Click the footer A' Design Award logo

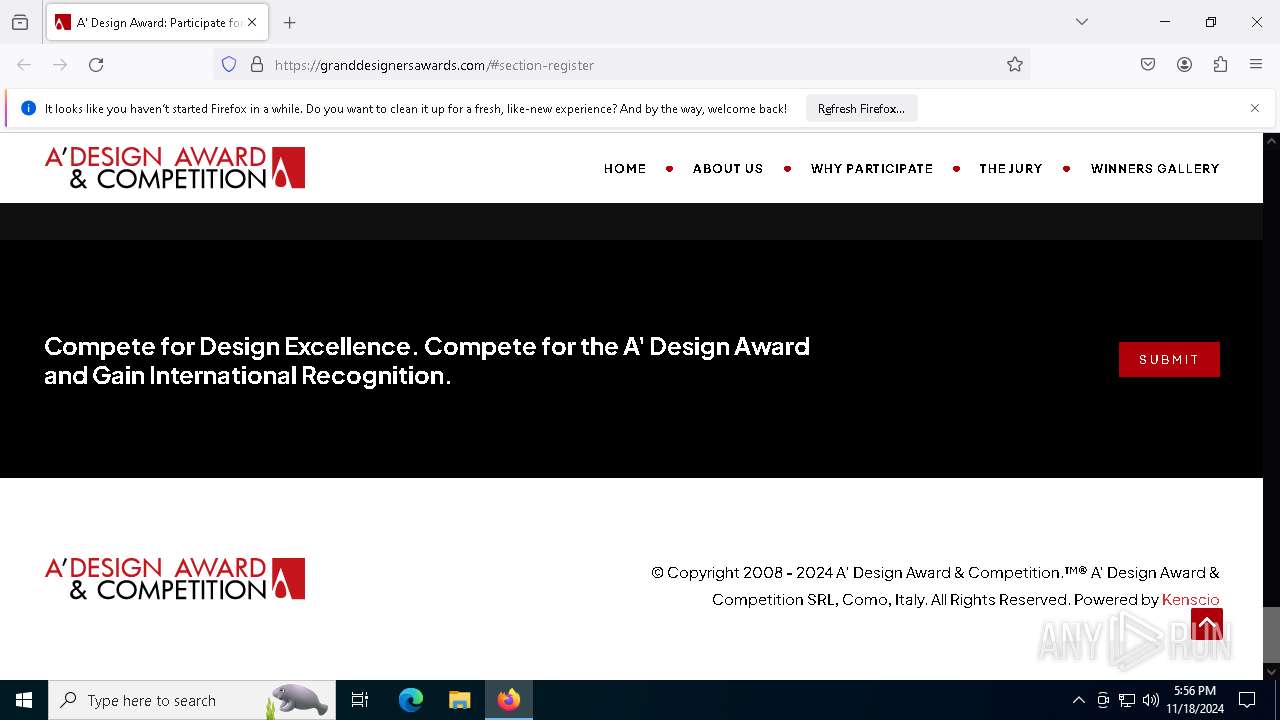175,579
